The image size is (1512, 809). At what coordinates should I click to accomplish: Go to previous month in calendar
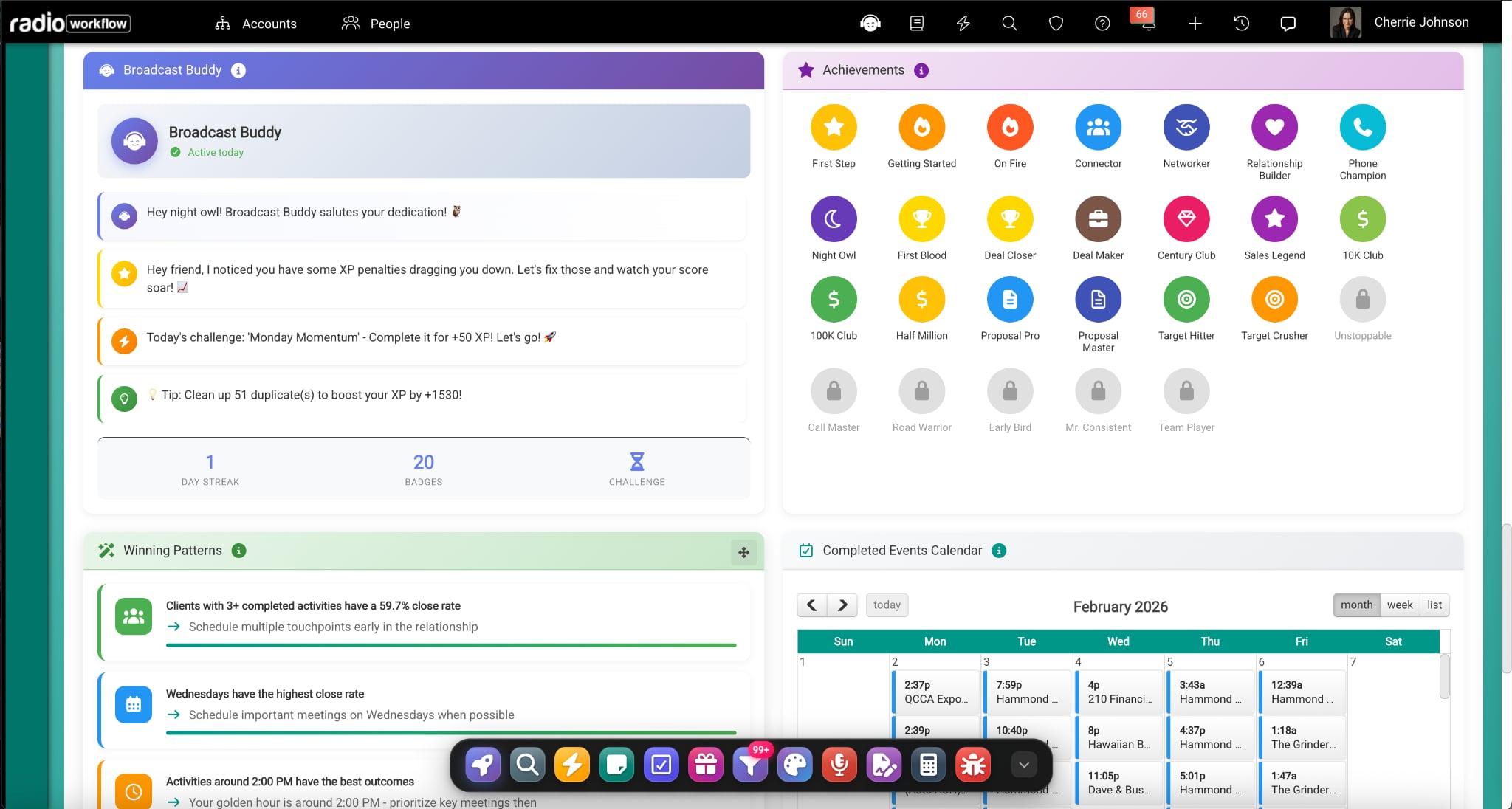[811, 605]
